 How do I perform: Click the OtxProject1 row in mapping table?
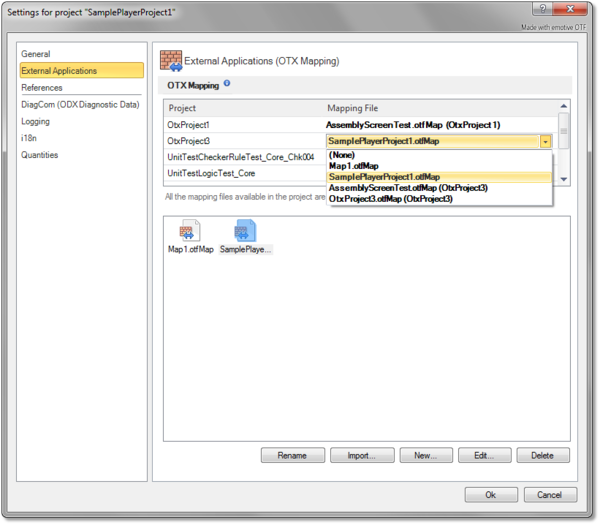coord(190,125)
